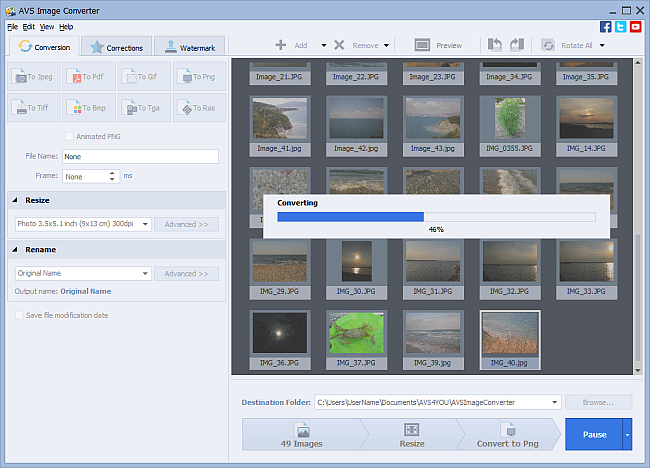650x468 pixels.
Task: Select the To Jpeg format button
Action: [34, 77]
